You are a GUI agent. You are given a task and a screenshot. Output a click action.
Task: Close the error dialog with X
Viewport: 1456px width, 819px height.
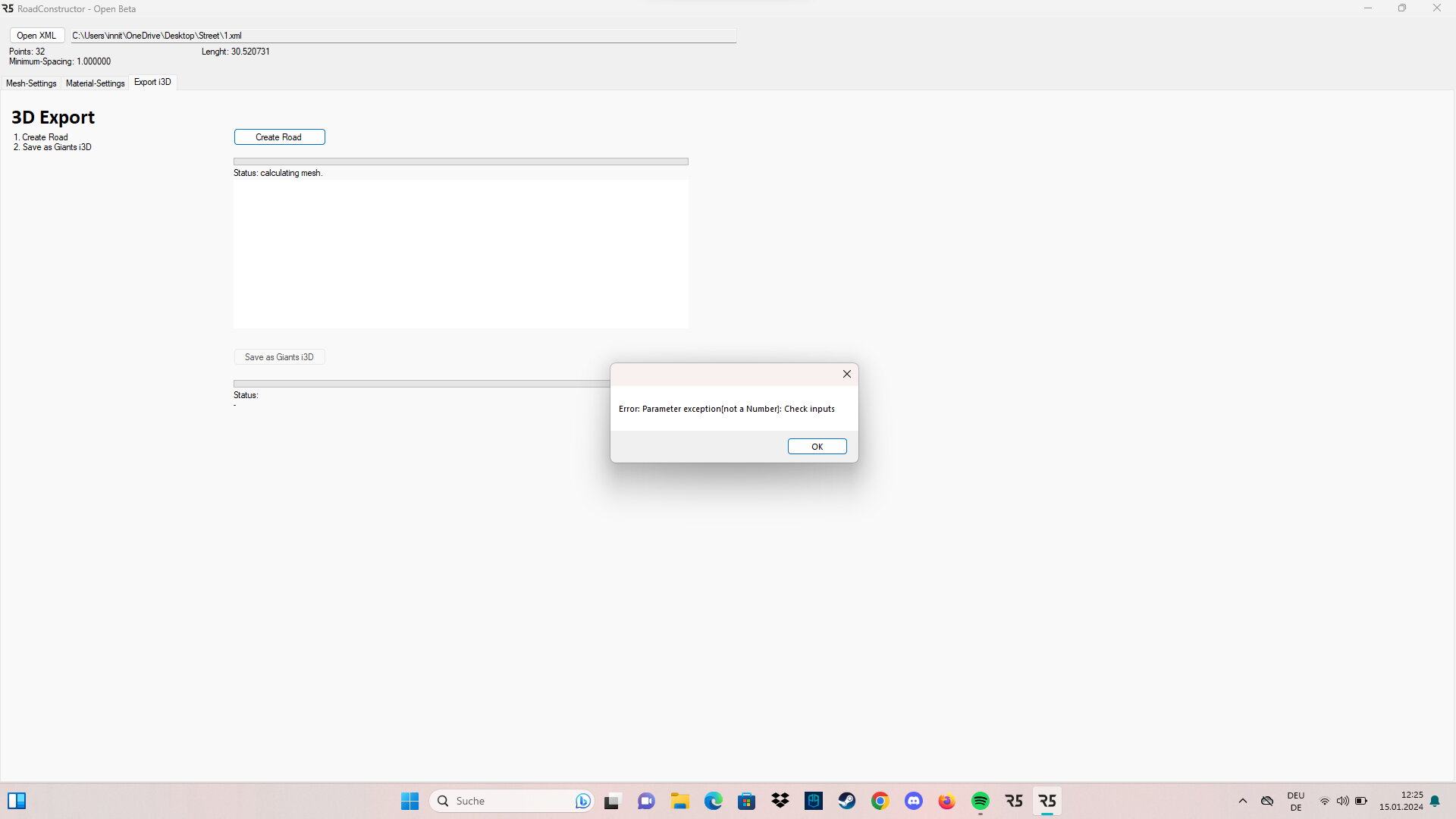tap(847, 374)
